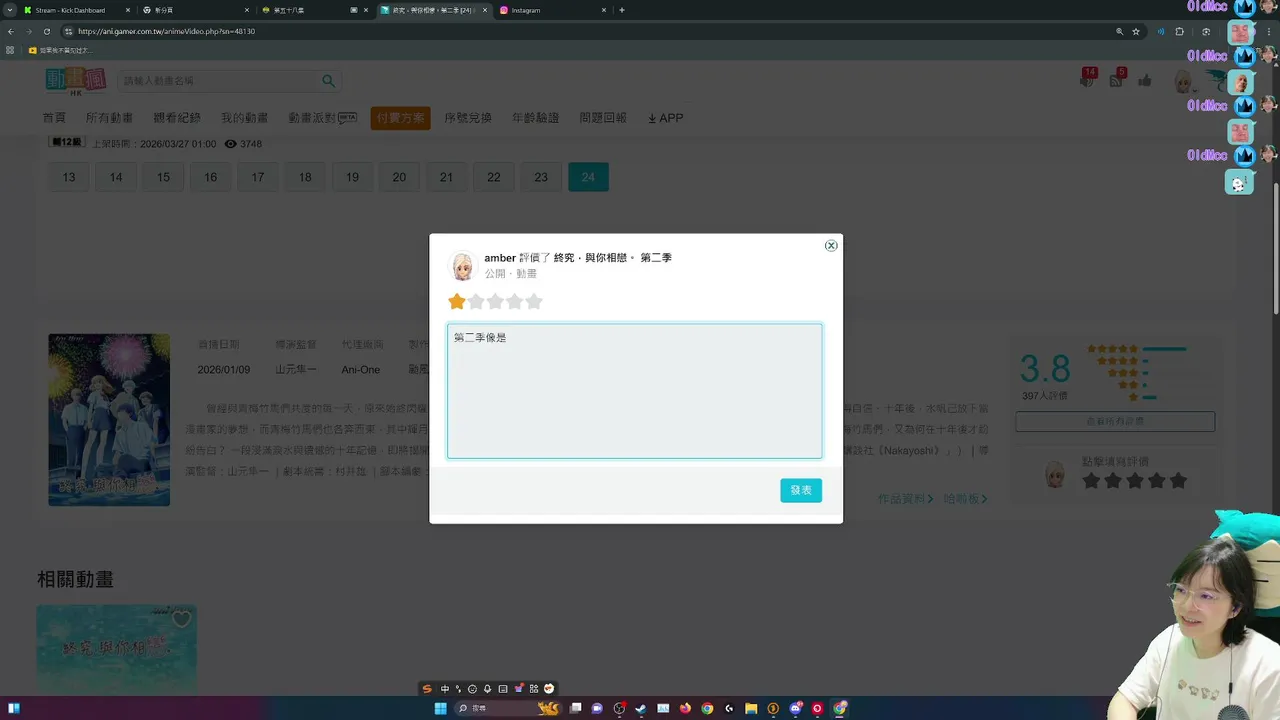Click the anime search magnifier icon
Screen dimensions: 1280x720
(328, 81)
